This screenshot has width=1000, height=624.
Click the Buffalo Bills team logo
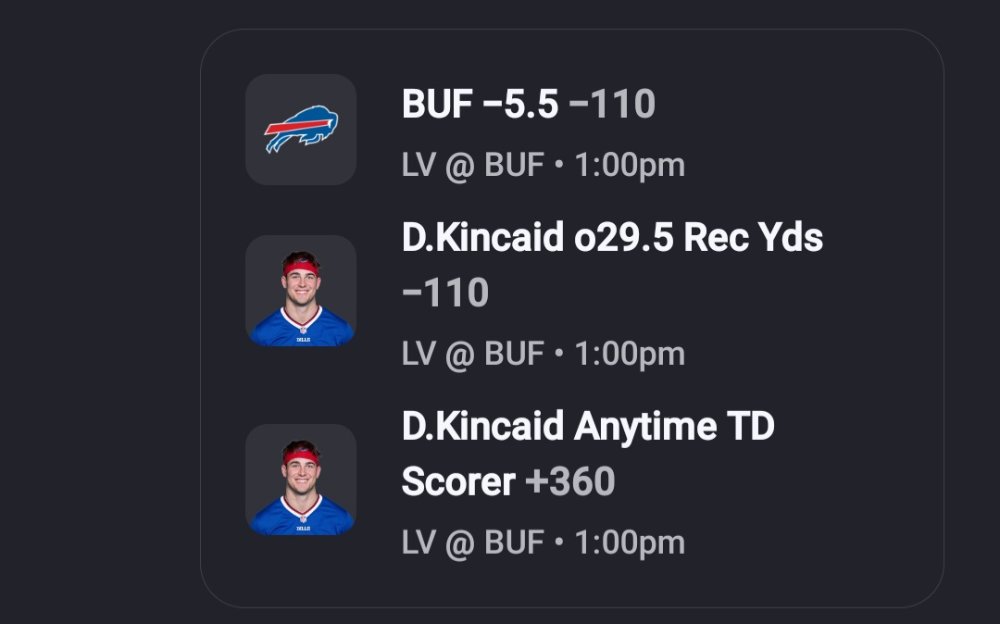tap(301, 130)
